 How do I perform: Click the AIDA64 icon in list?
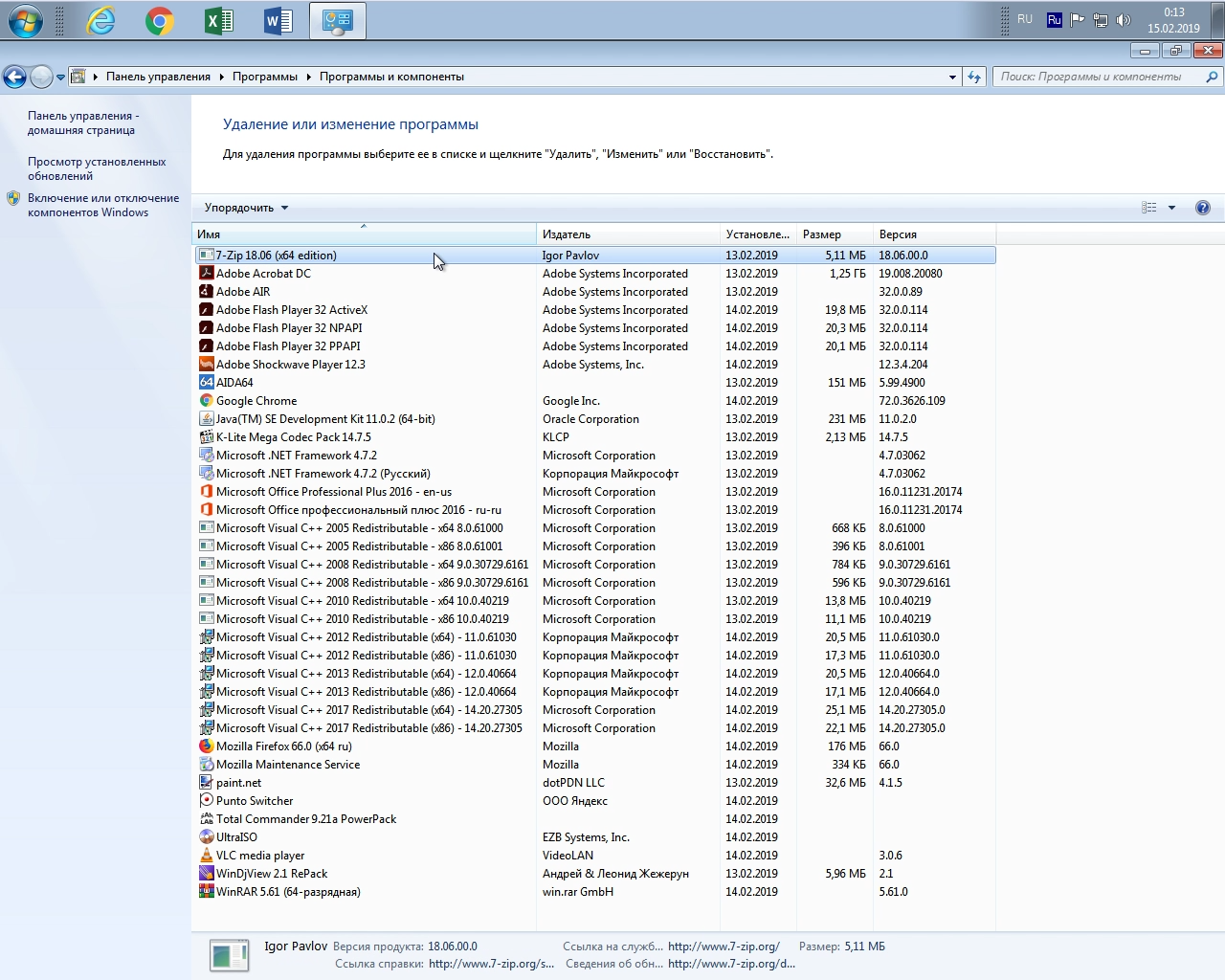(x=206, y=383)
